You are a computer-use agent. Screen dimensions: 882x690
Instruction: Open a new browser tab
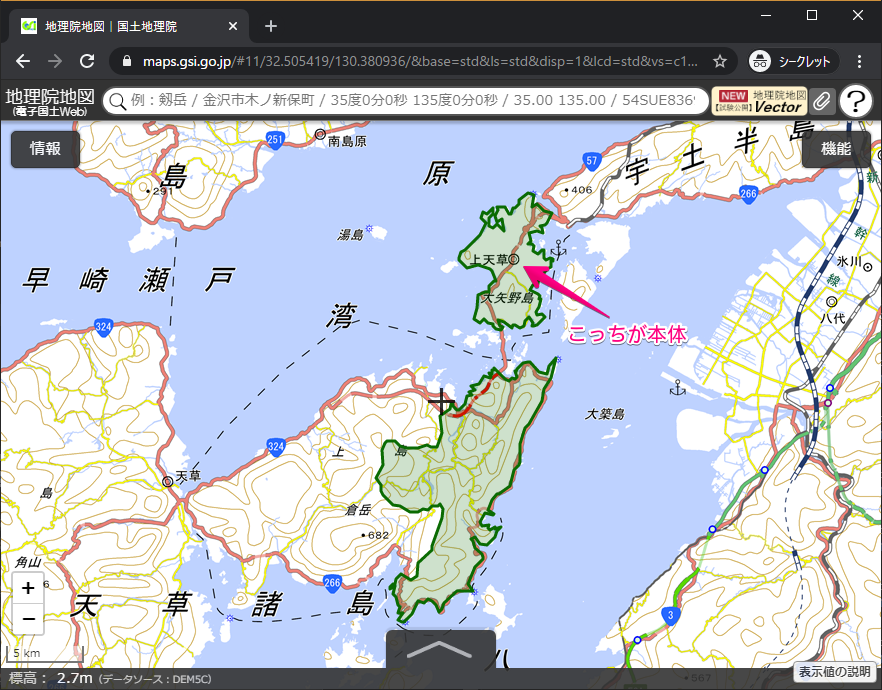point(271,26)
